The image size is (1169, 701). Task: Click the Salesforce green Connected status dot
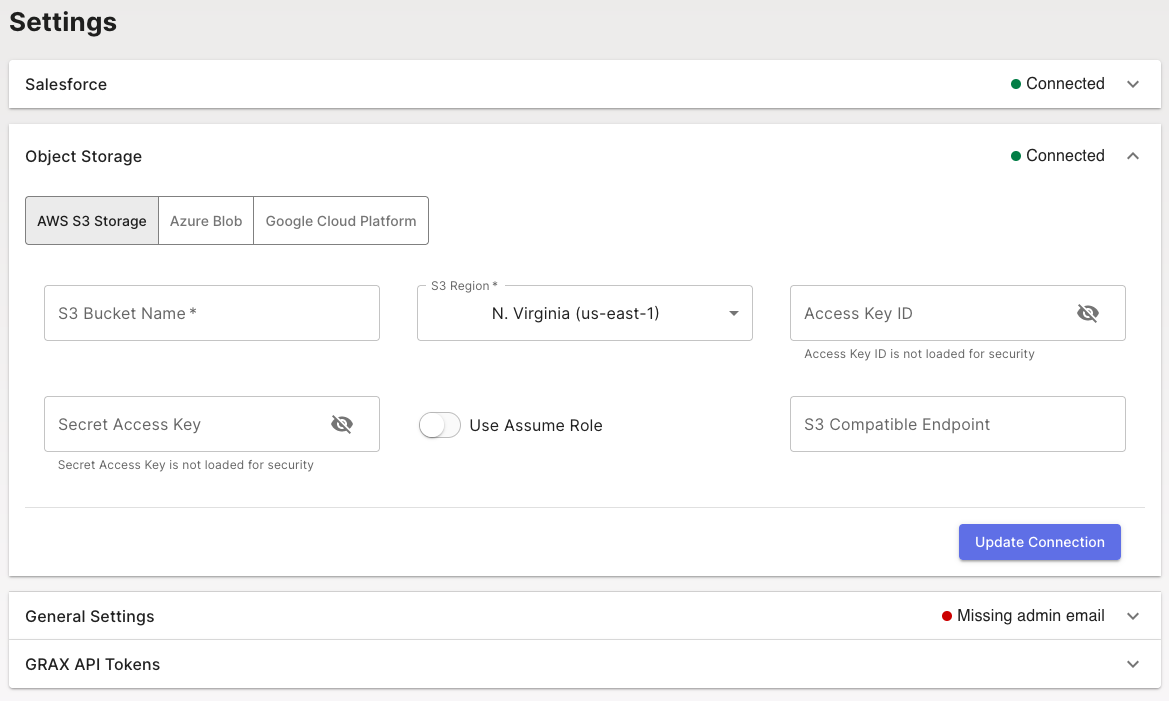(1016, 84)
